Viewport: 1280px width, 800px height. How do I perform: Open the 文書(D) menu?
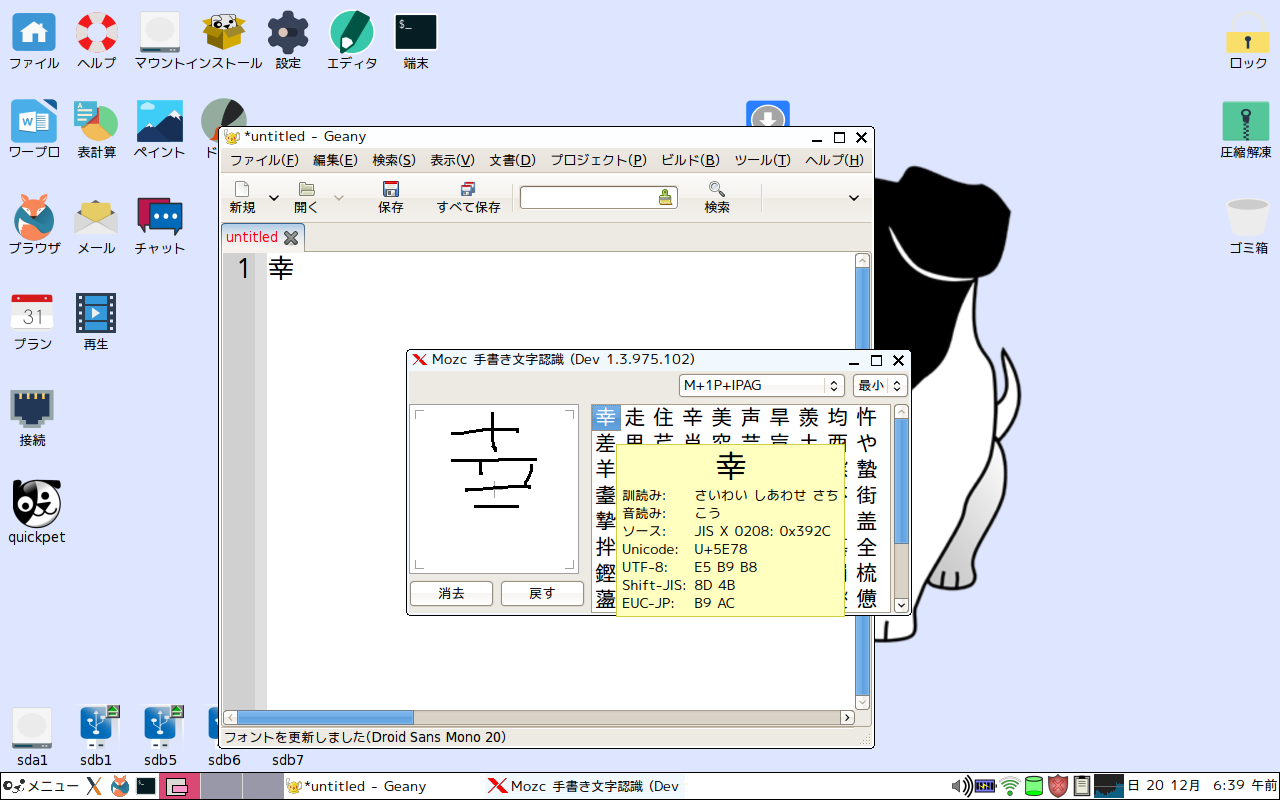click(512, 160)
